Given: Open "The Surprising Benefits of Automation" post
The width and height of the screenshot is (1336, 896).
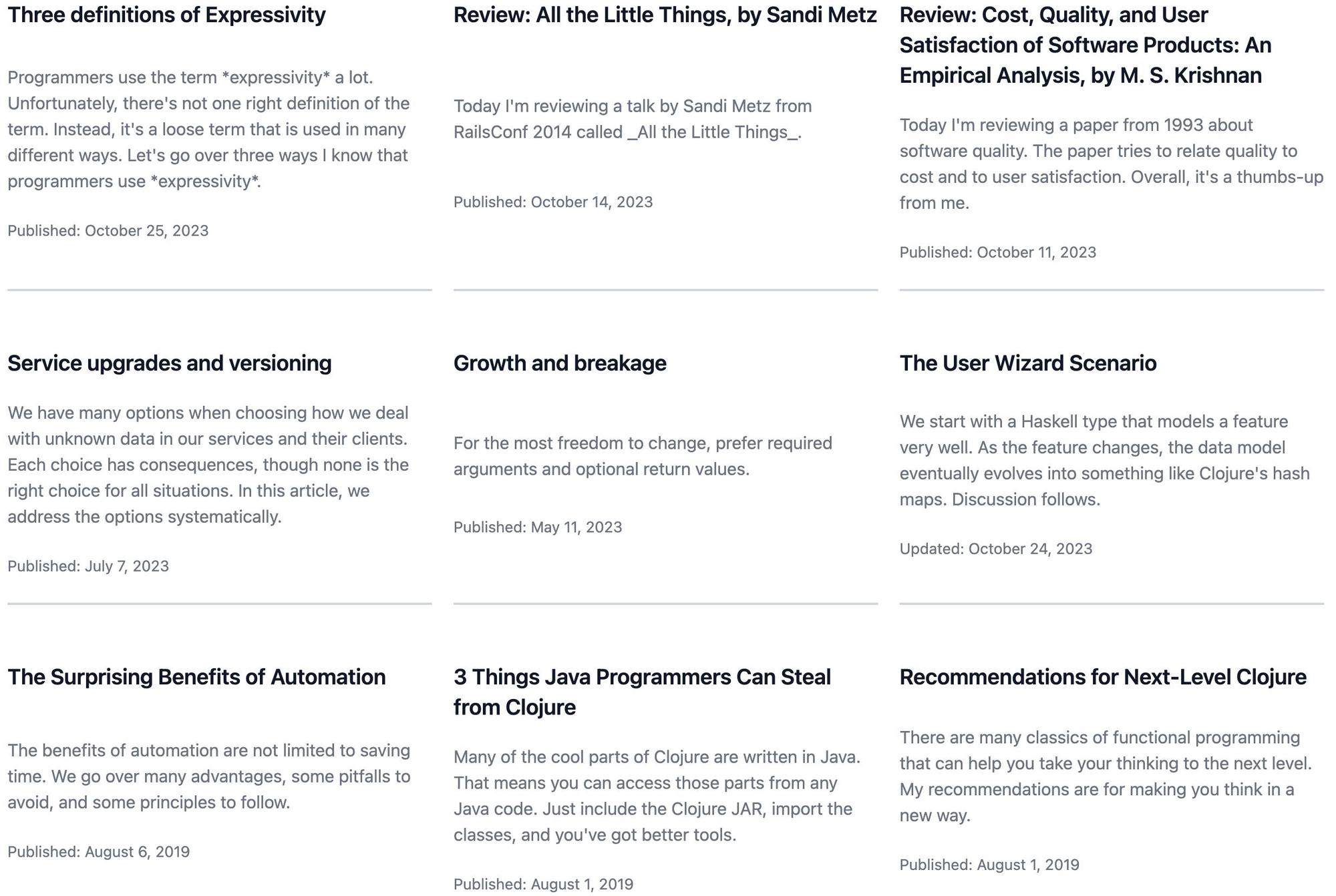Looking at the screenshot, I should [x=196, y=677].
